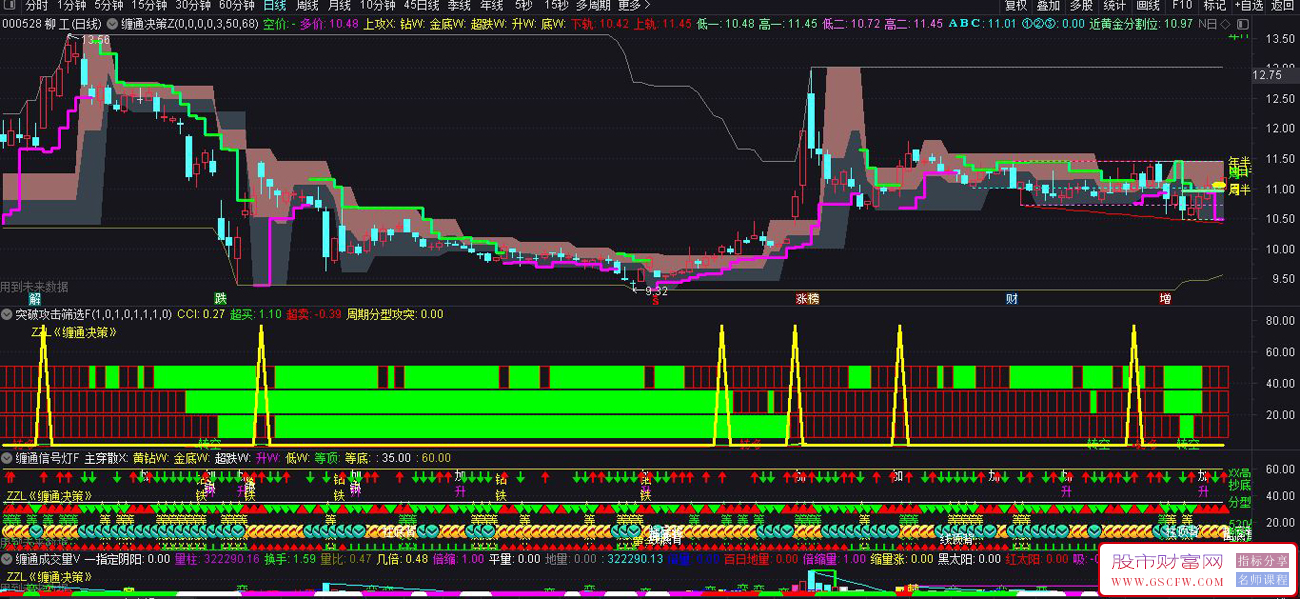
Task: Add stock via +自选 button
Action: [x=1248, y=5]
